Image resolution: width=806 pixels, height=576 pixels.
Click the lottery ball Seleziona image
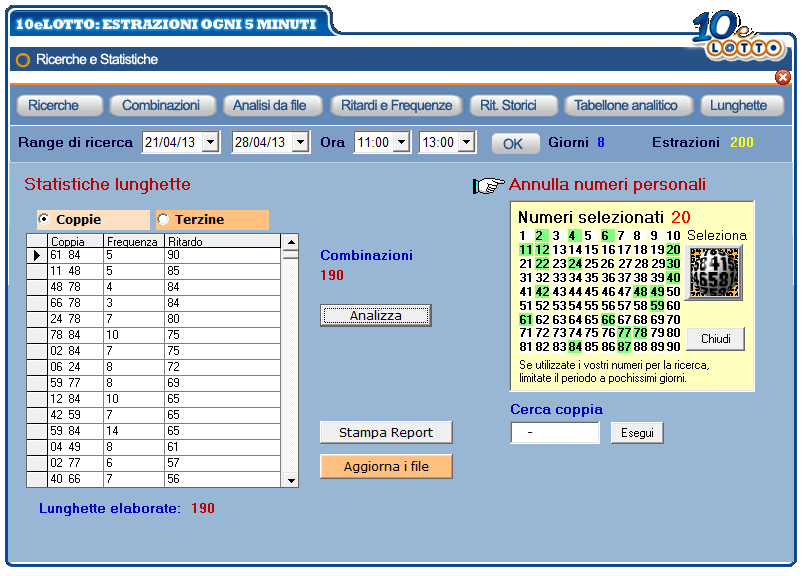point(715,273)
